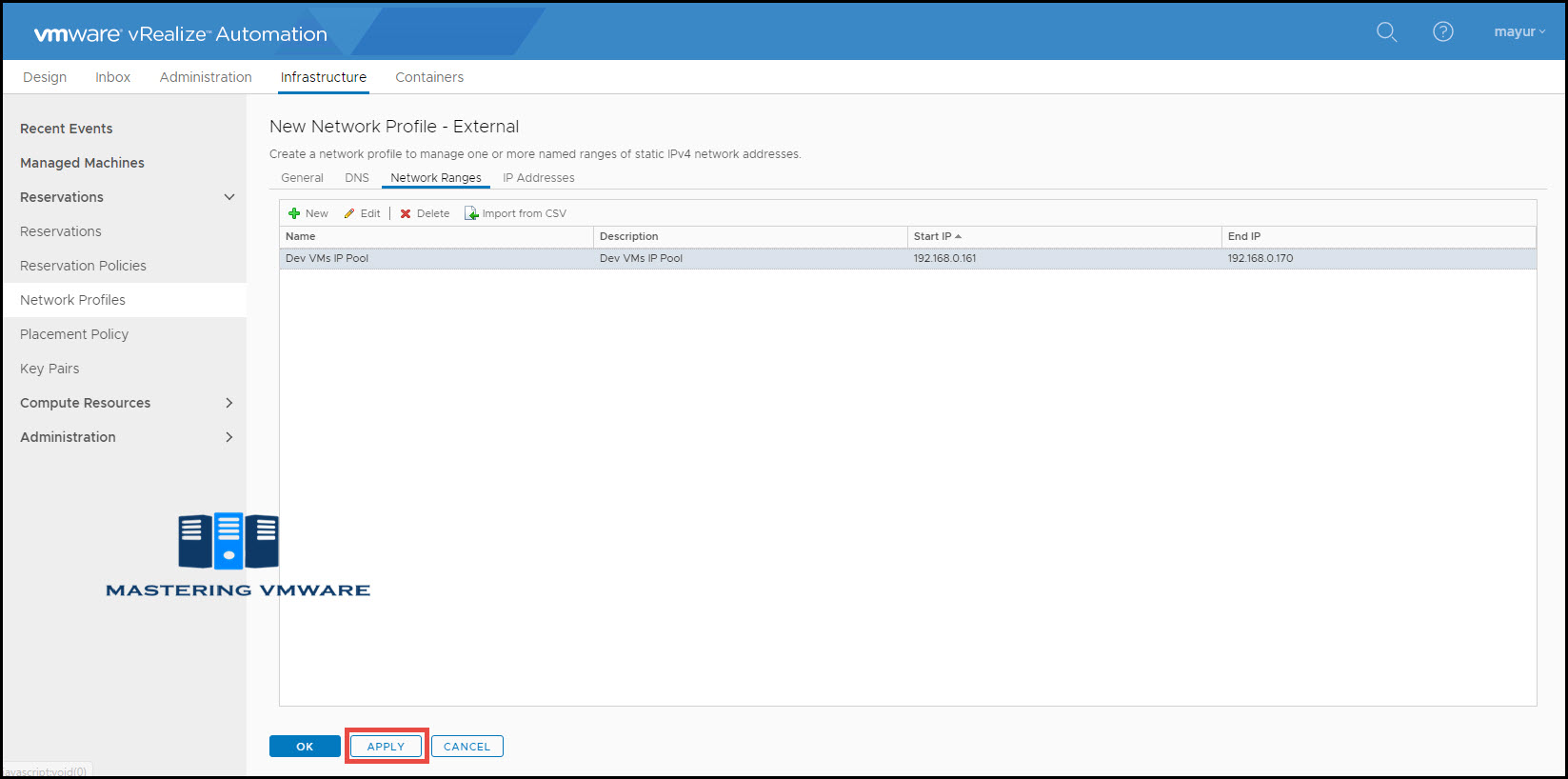Open Managed Machines in sidebar
Screen dimensions: 1568x779
click(82, 163)
